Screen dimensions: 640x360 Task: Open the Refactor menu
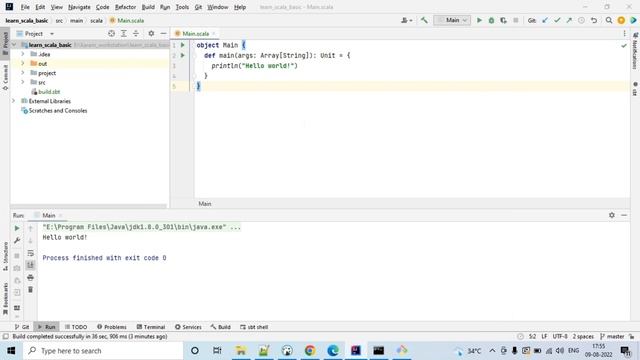(125, 7)
